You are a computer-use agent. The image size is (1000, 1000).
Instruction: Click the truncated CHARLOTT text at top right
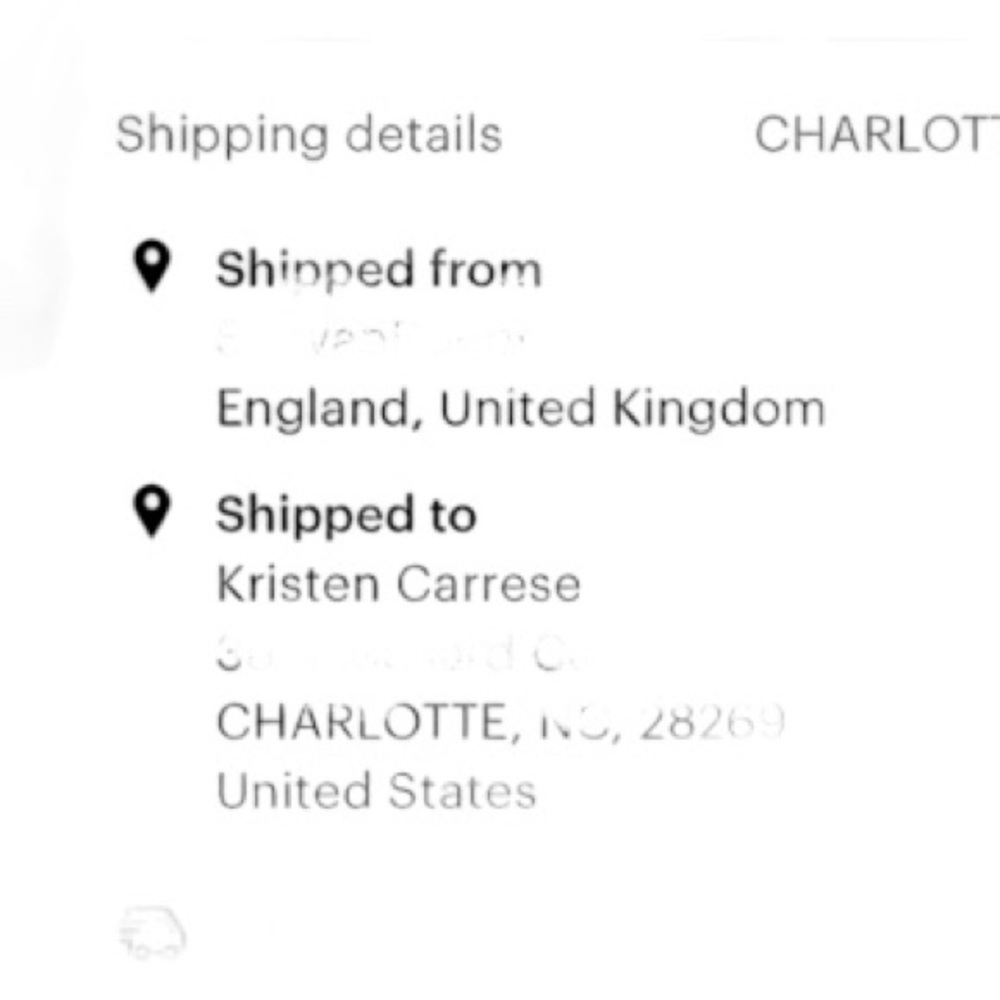point(876,135)
